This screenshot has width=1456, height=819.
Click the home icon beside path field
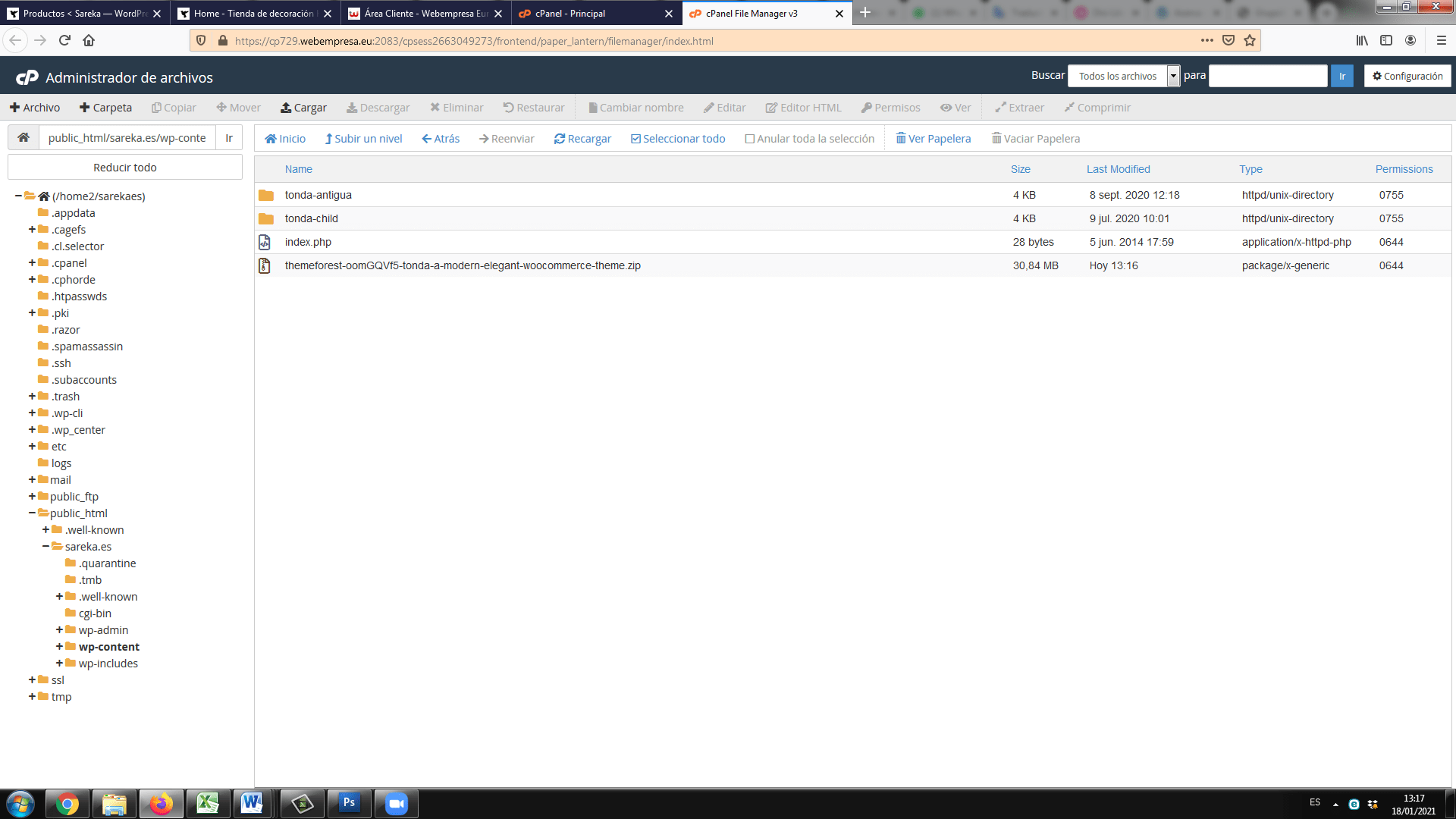24,137
